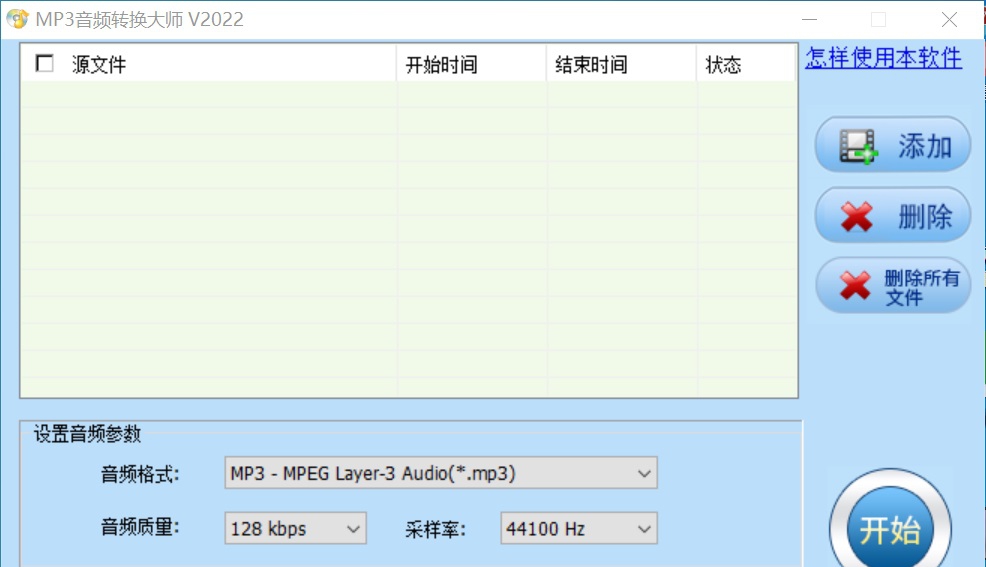Click the red X on 删除所有文件 button
Viewport: 986px width, 567px height.
coord(855,286)
